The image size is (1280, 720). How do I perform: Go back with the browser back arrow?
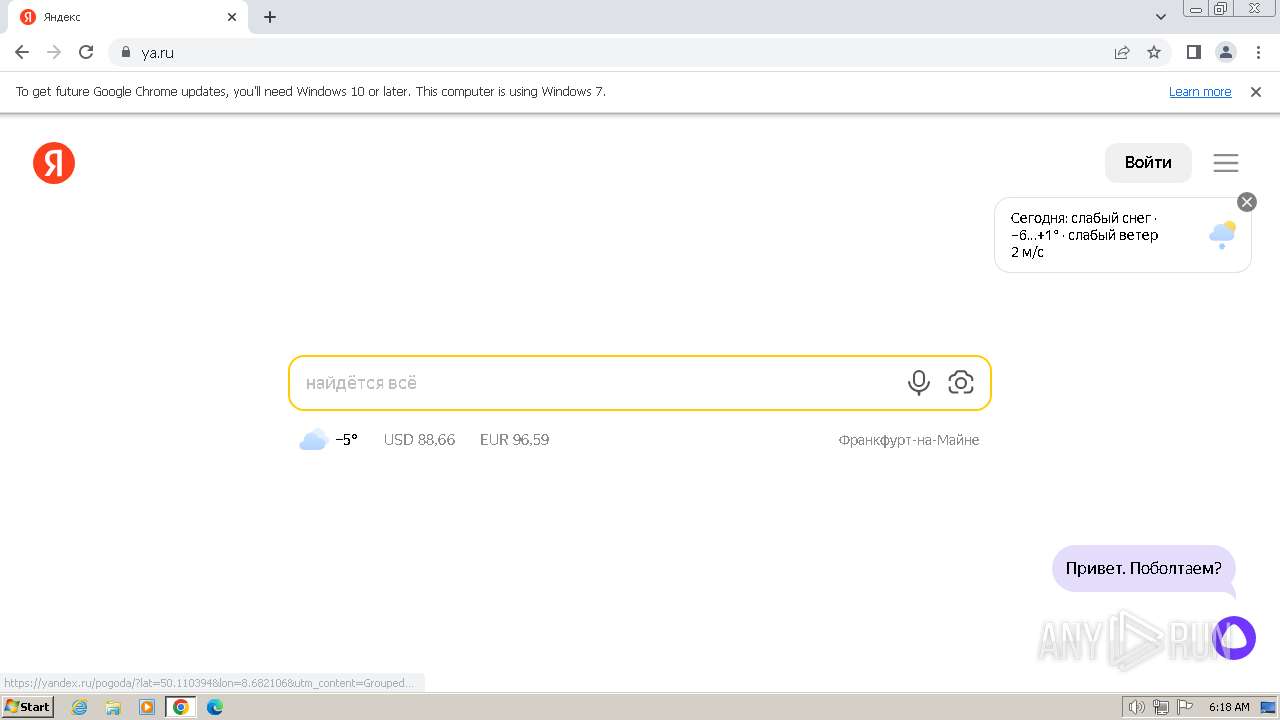22,52
